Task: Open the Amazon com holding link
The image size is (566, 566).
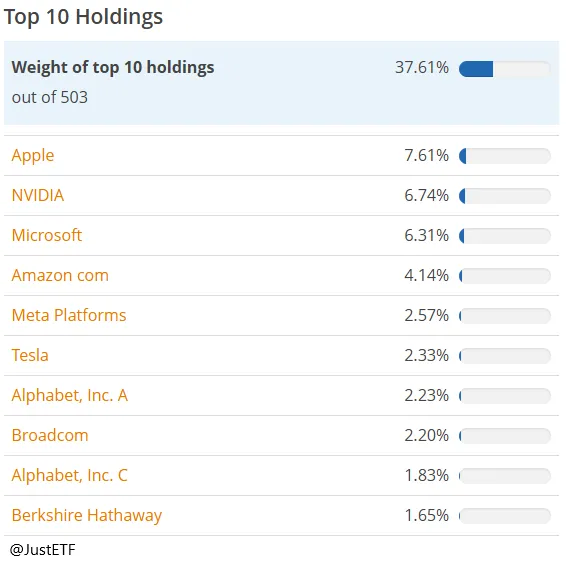Action: 60,275
